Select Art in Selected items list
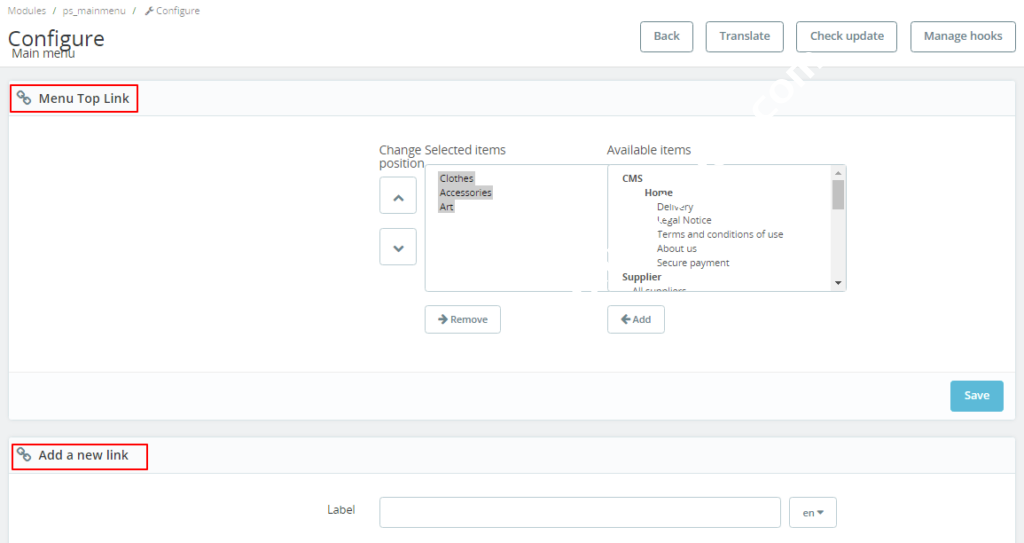The height and width of the screenshot is (543, 1024). [x=447, y=206]
